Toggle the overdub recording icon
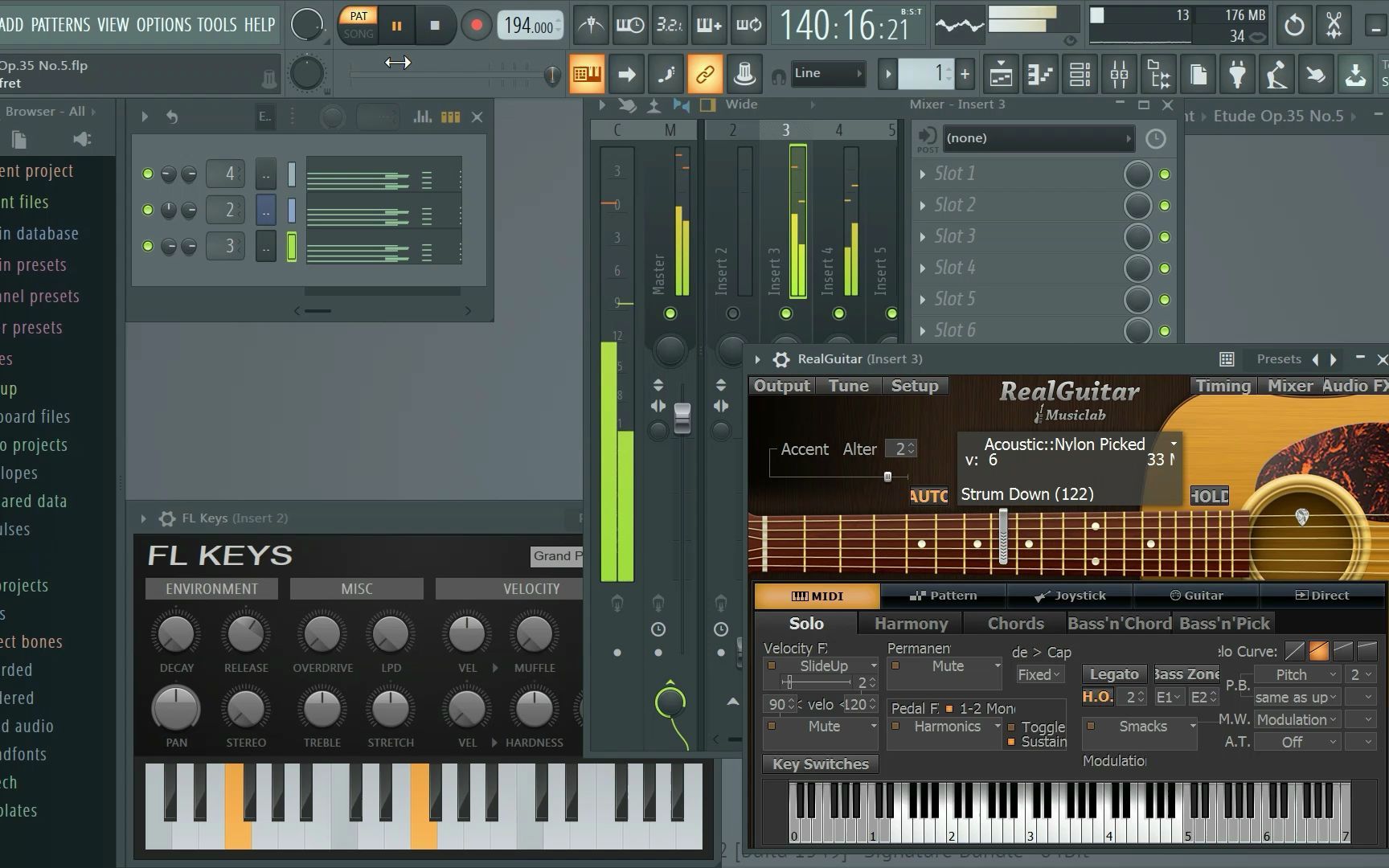 (708, 25)
